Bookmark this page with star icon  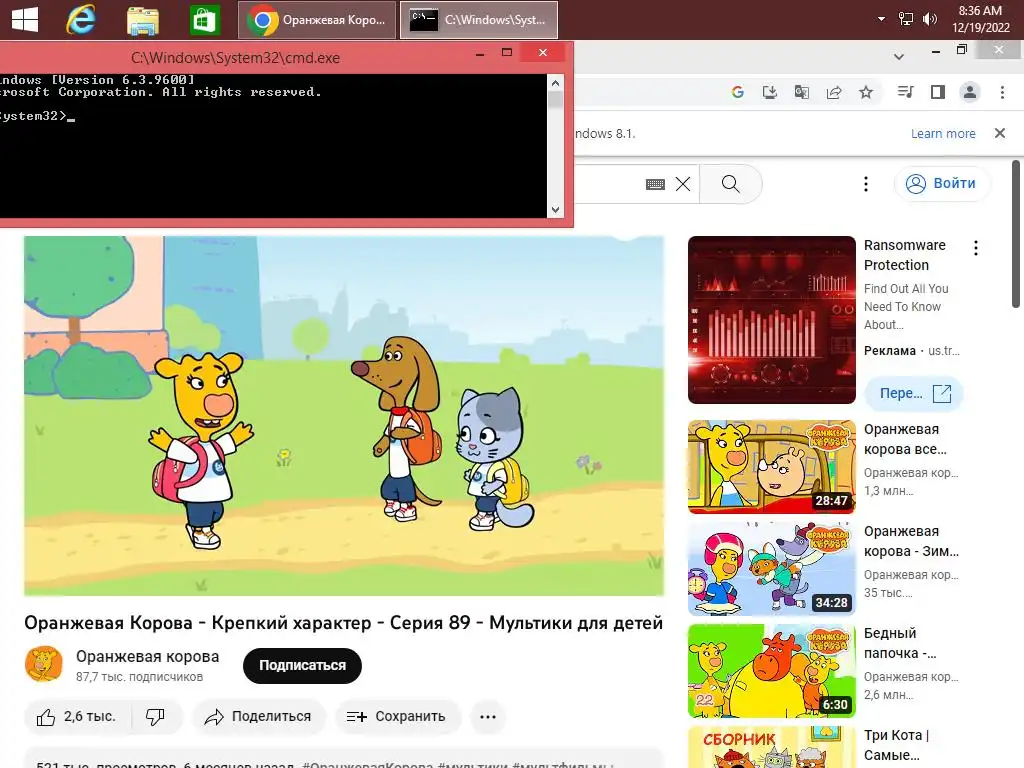[x=866, y=92]
